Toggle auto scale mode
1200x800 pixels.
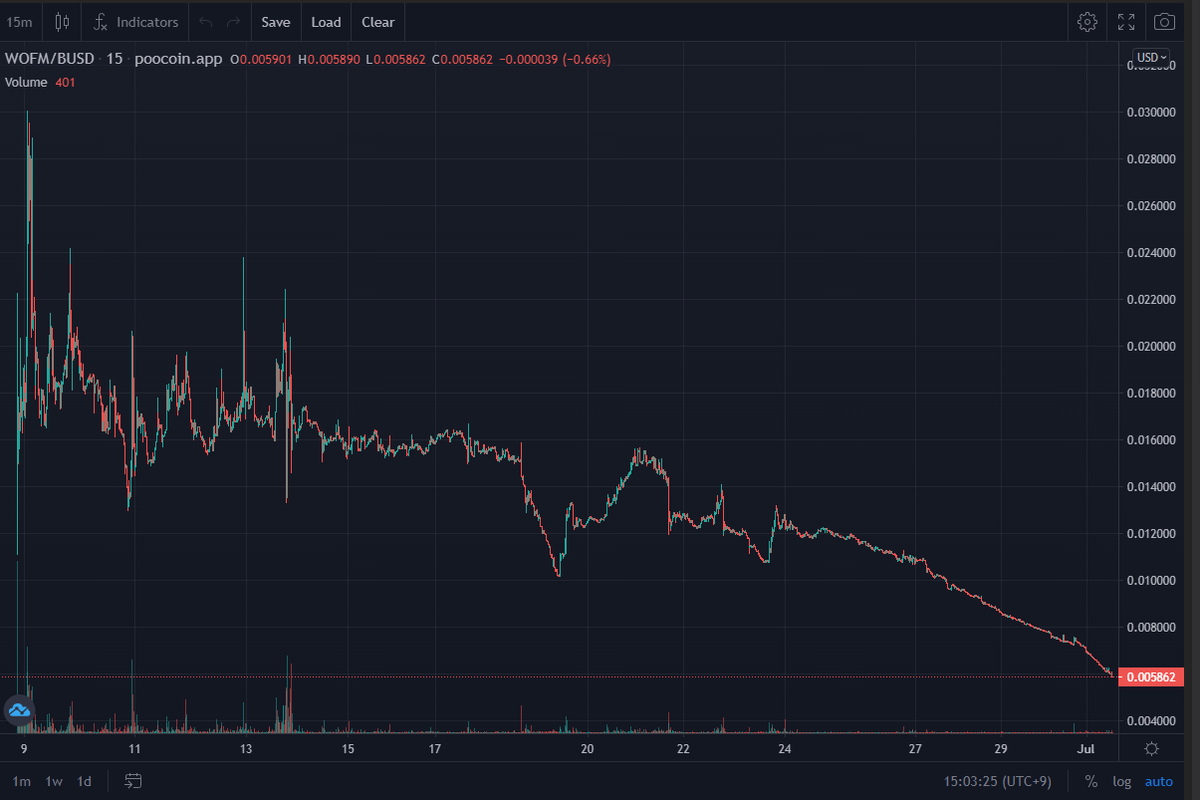coord(1159,781)
